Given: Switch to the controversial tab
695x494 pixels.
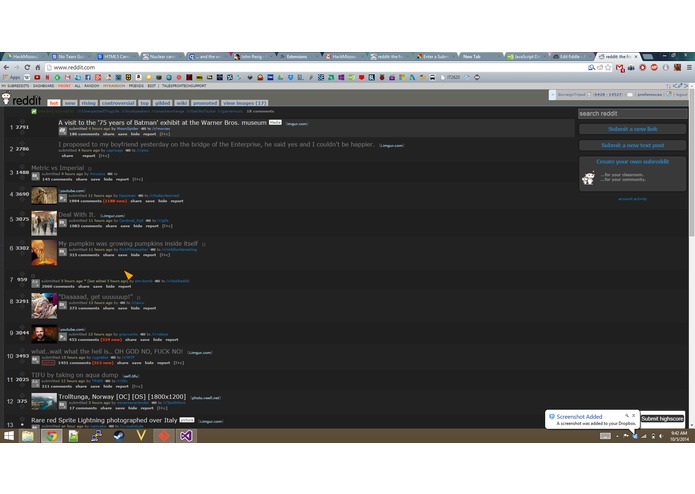Looking at the screenshot, I should (x=118, y=103).
